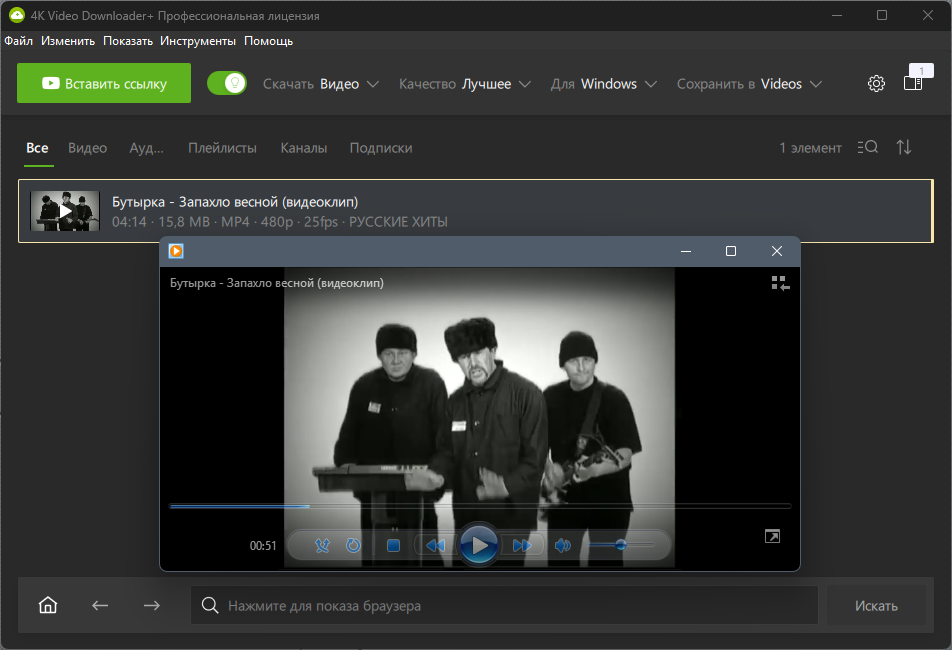Click the green Вставить ссылку button
Screen dimensions: 952x650
coord(104,83)
